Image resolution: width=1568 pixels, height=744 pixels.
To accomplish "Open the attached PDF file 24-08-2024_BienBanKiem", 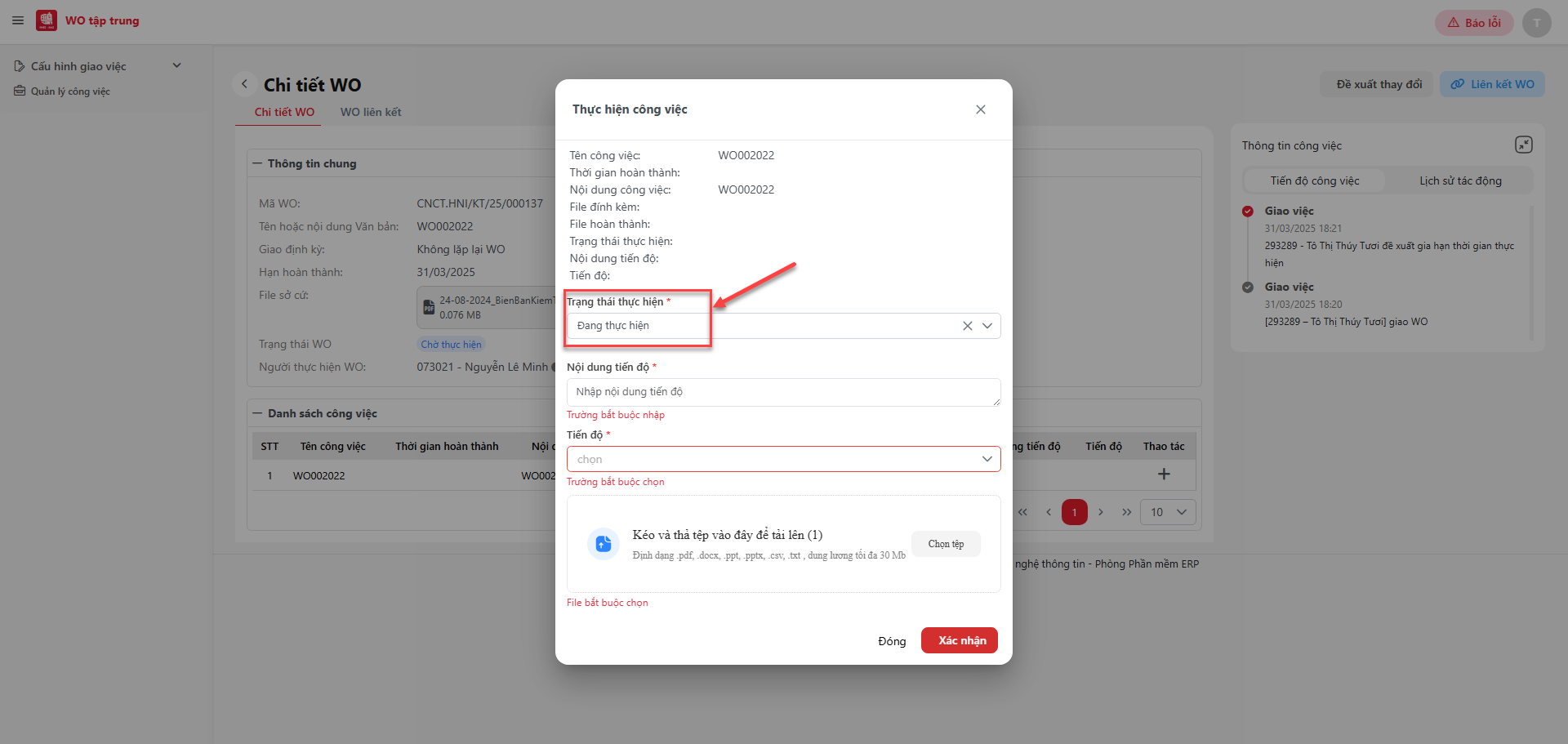I will click(488, 307).
